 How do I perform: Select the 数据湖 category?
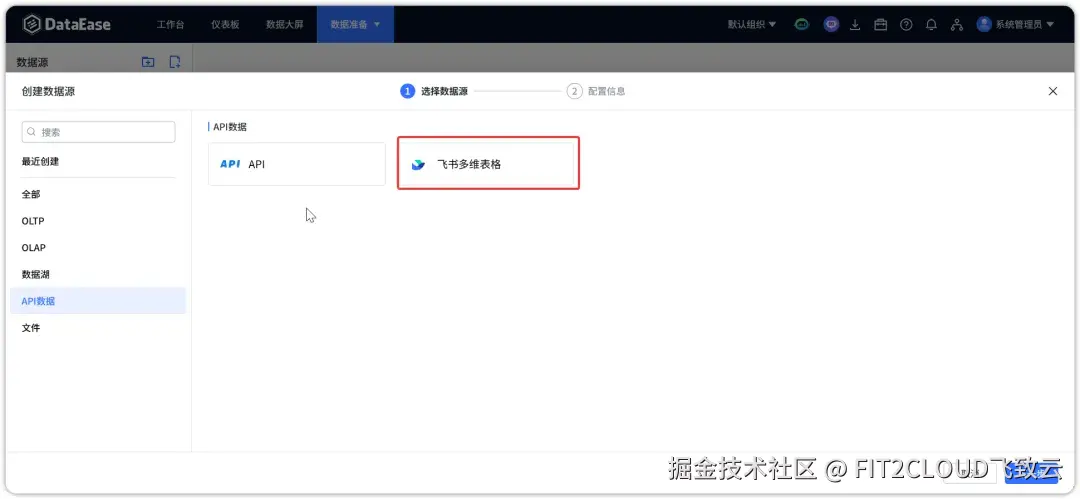point(98,274)
